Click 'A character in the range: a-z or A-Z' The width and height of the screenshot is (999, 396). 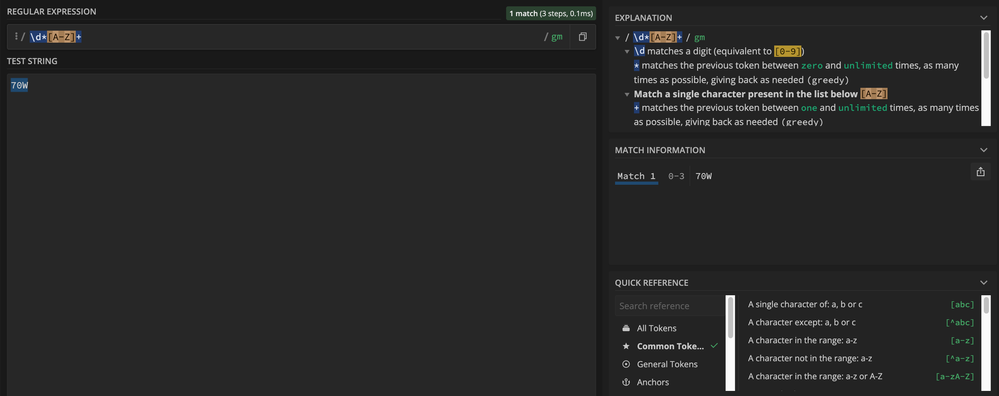pyautogui.click(x=815, y=376)
